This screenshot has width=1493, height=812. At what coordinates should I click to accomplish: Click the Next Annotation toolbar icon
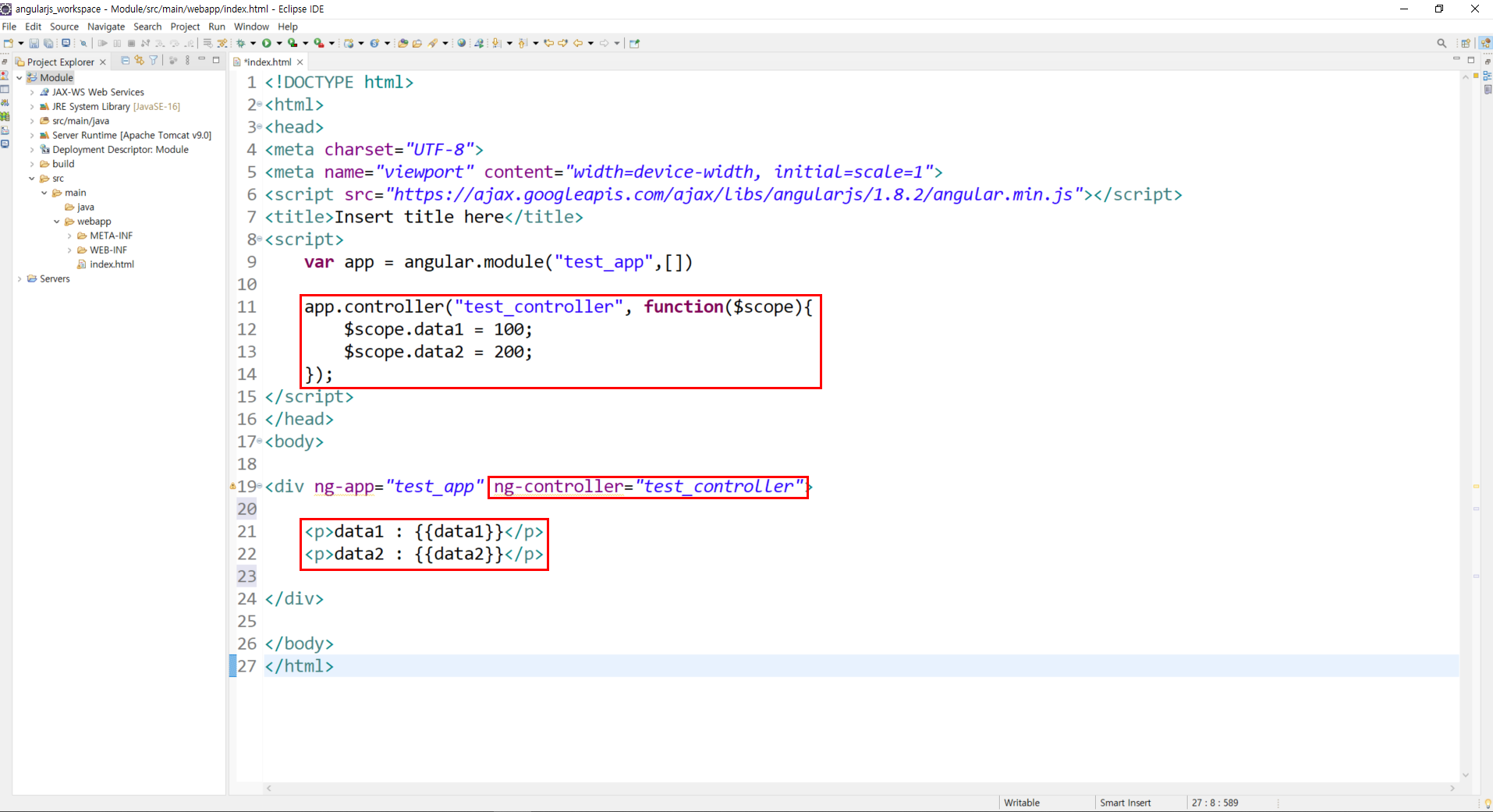(496, 43)
